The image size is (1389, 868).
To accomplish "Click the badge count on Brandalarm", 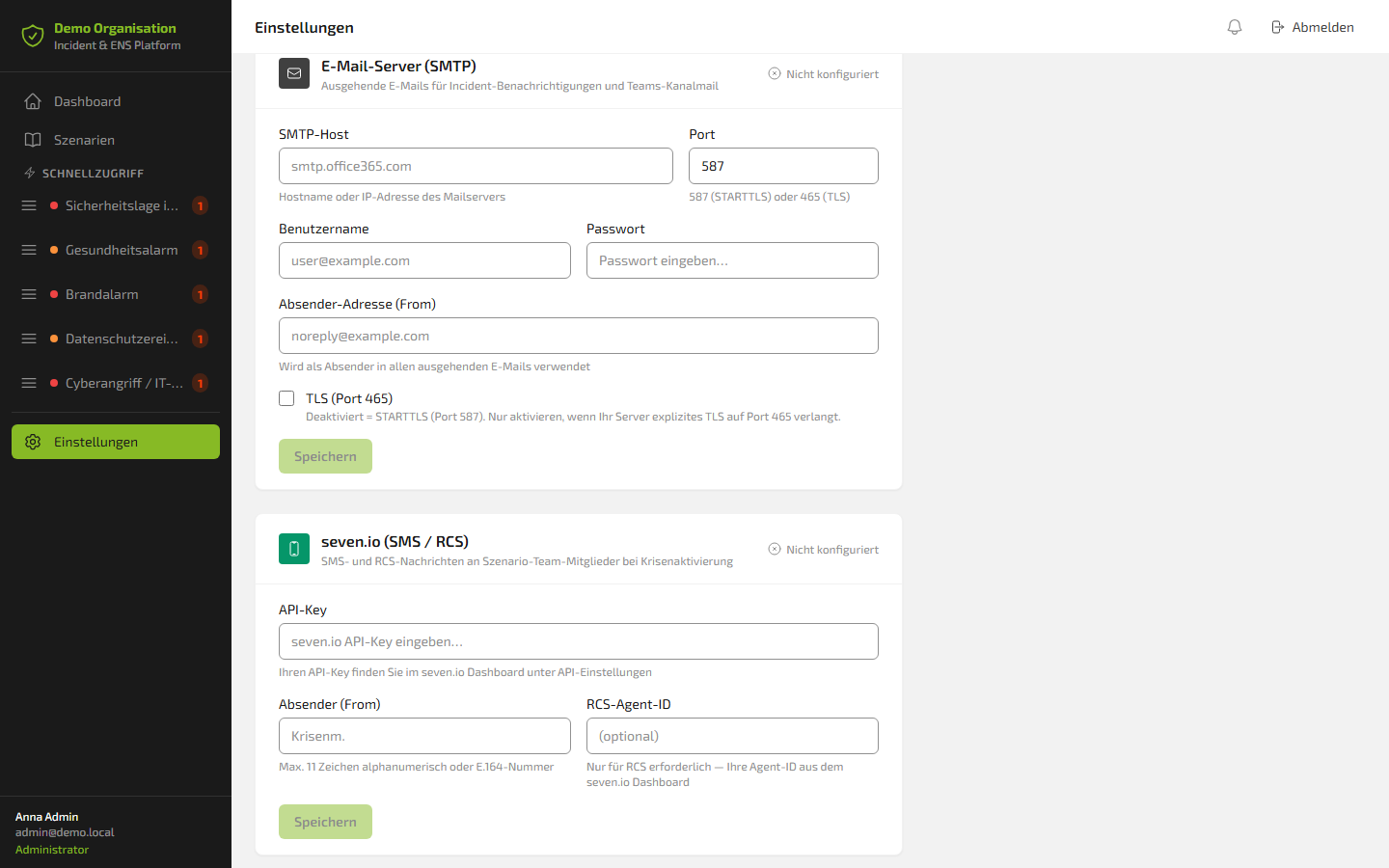I will pos(200,294).
